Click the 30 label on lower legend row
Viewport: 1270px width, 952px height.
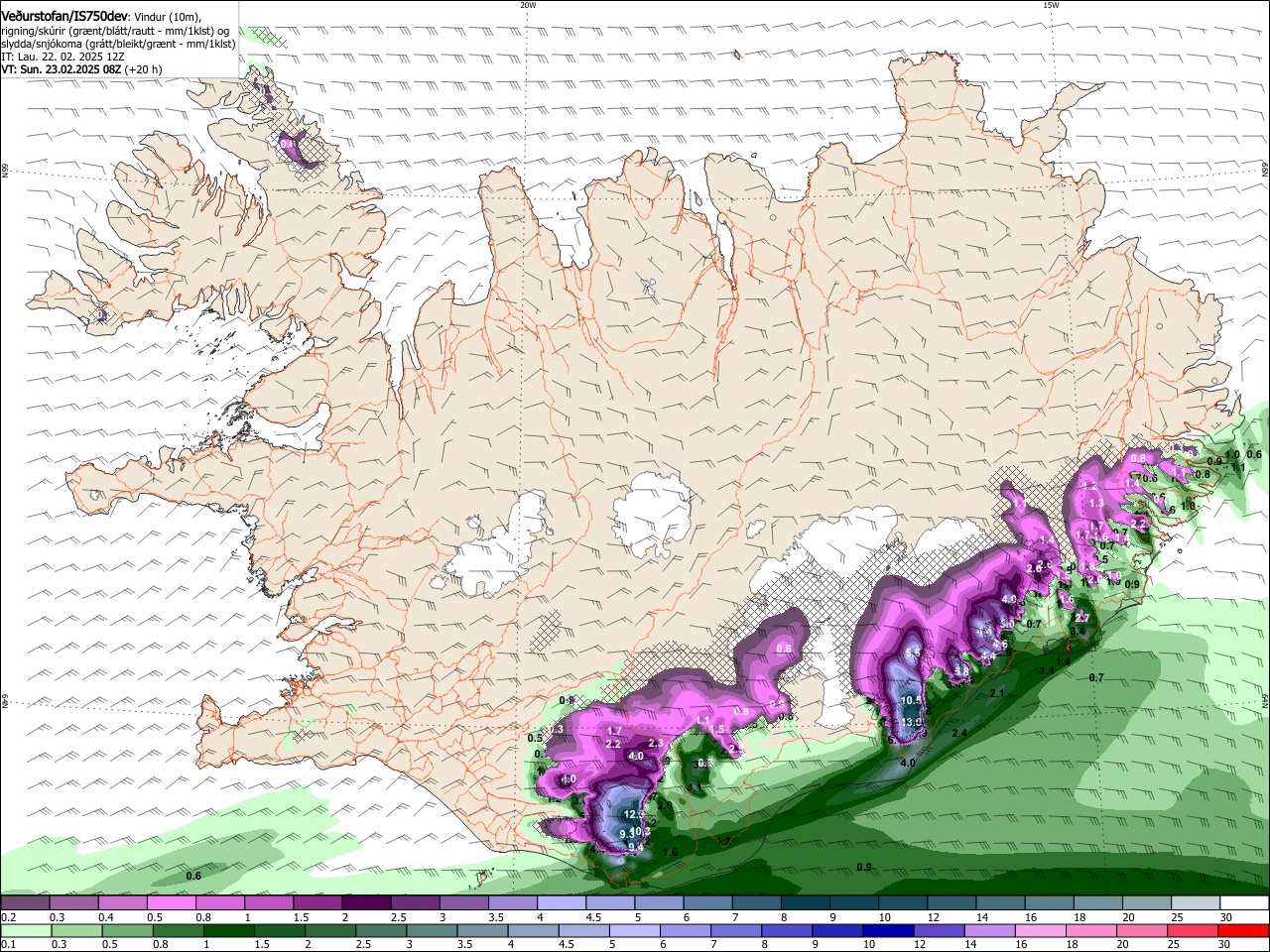pos(1226,945)
